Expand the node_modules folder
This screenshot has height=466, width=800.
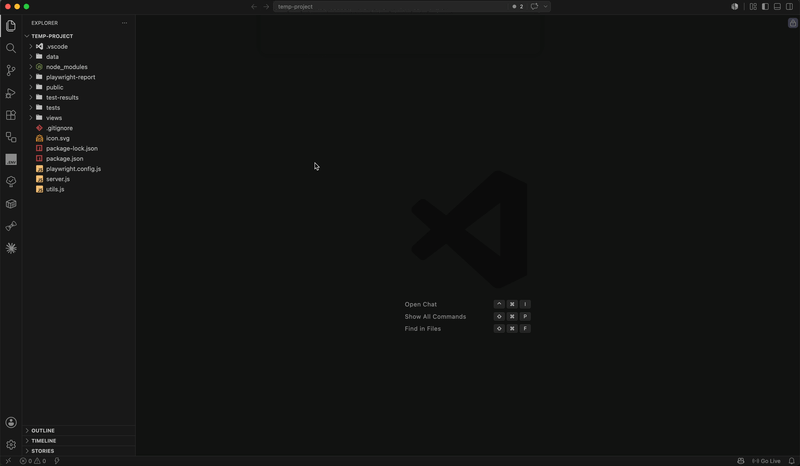79,67
